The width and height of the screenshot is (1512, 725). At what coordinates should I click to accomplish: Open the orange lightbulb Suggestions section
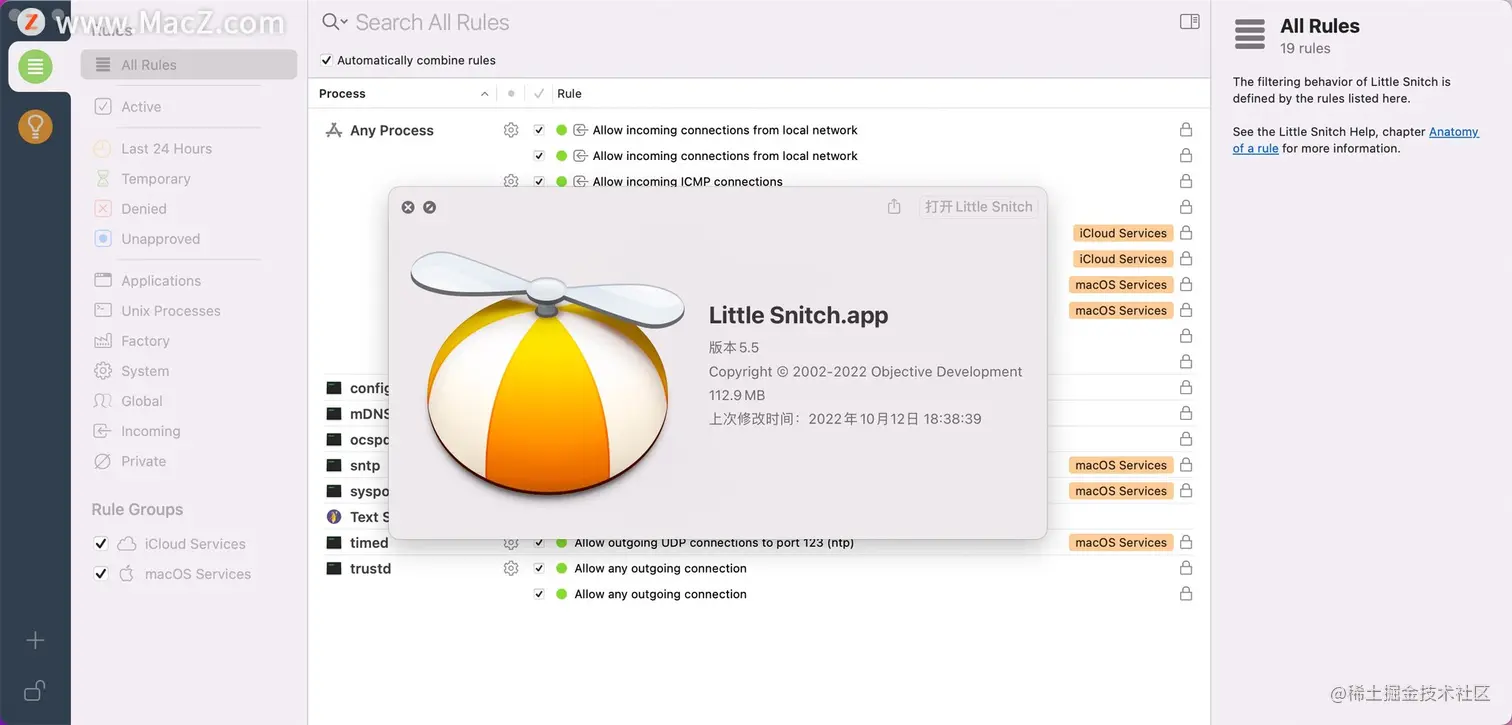(35, 126)
